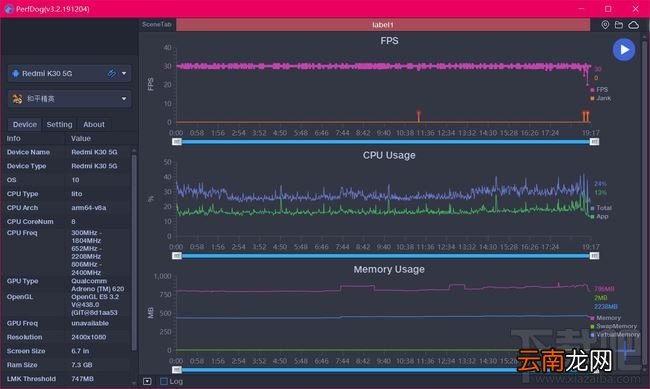Click the Device info panel scrollbar

pyautogui.click(x=134, y=253)
